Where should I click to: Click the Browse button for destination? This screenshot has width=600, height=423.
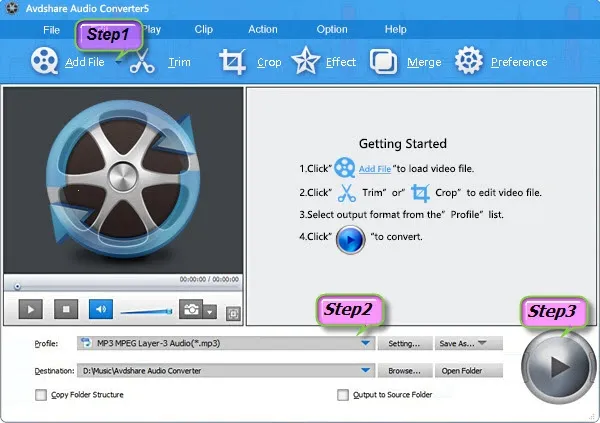(x=404, y=370)
